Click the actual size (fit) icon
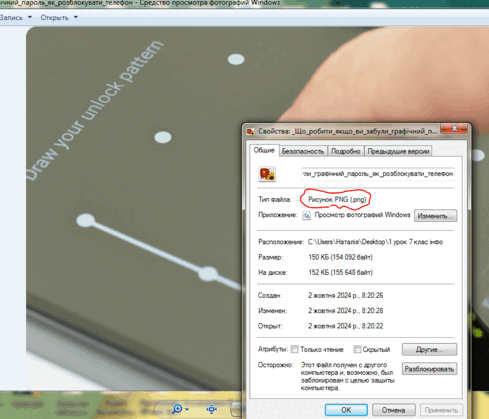 [x=212, y=409]
